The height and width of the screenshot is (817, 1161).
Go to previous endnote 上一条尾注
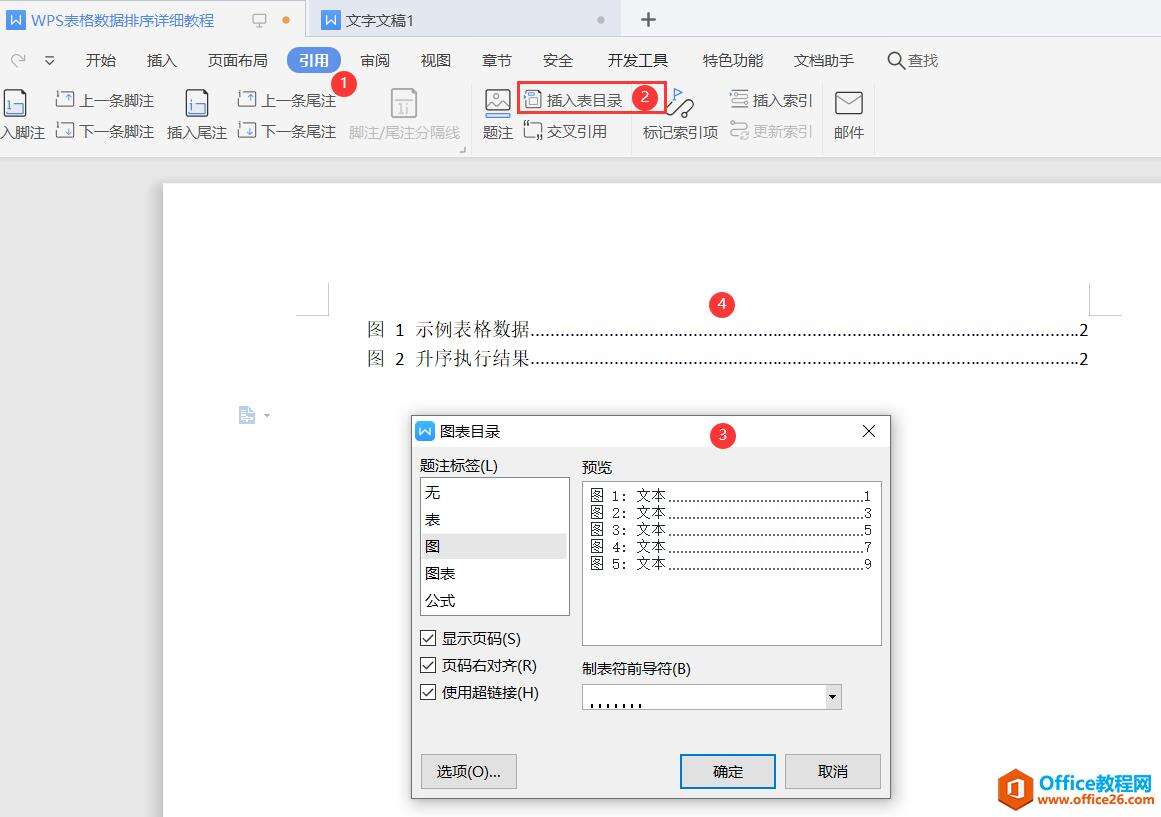point(287,100)
